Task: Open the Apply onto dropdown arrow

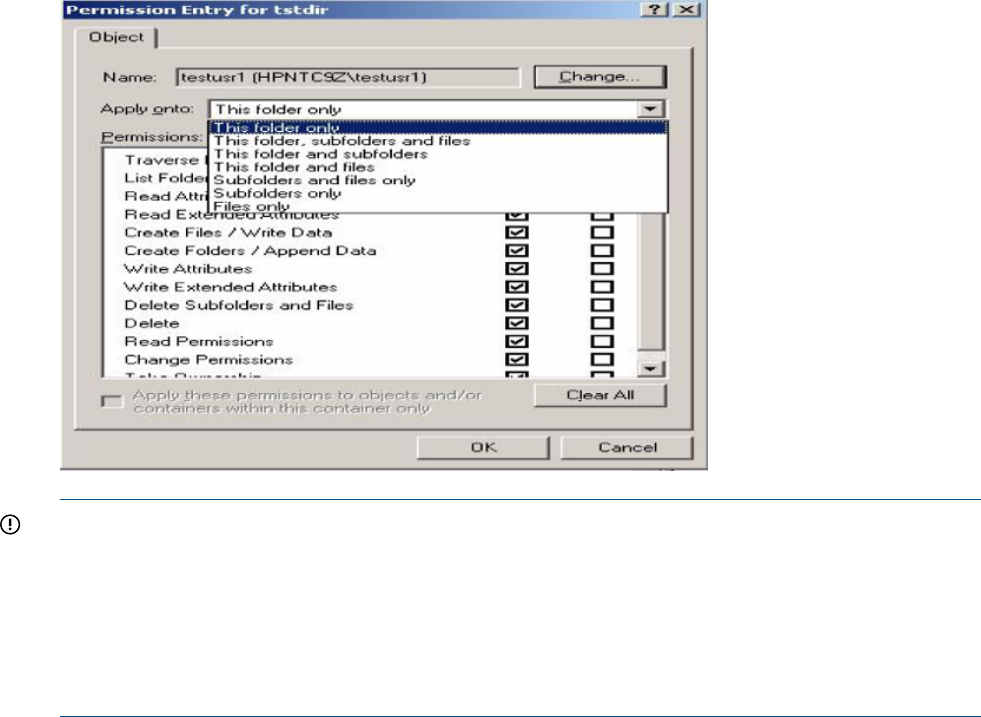Action: 651,109
